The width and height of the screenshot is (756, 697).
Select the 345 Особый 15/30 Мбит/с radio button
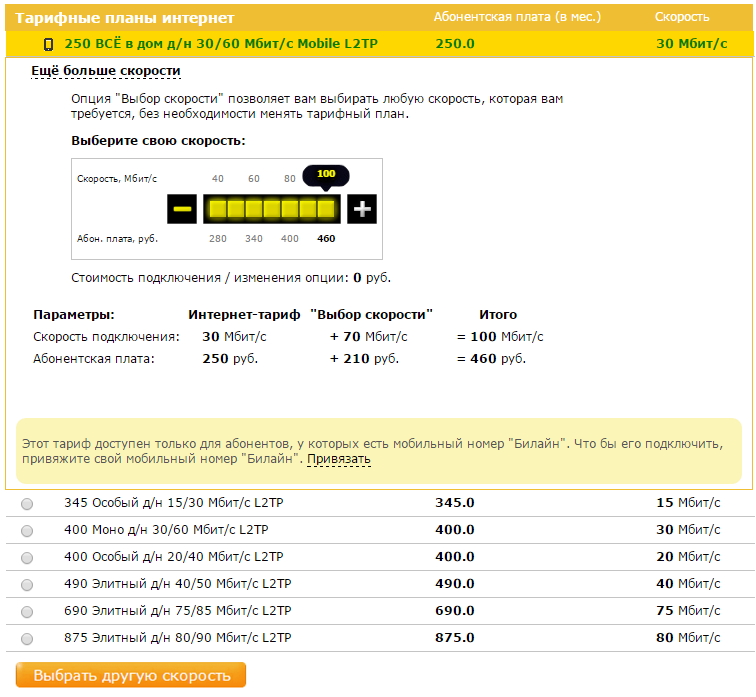(27, 503)
